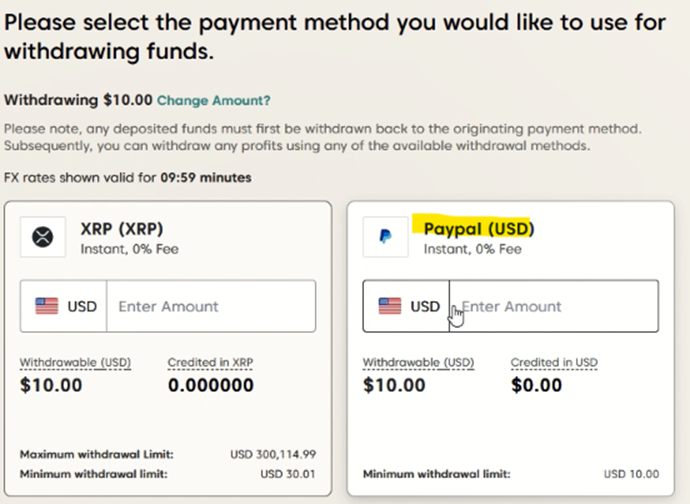The image size is (690, 504).
Task: Click the XRP coin logo icon
Action: (x=42, y=237)
